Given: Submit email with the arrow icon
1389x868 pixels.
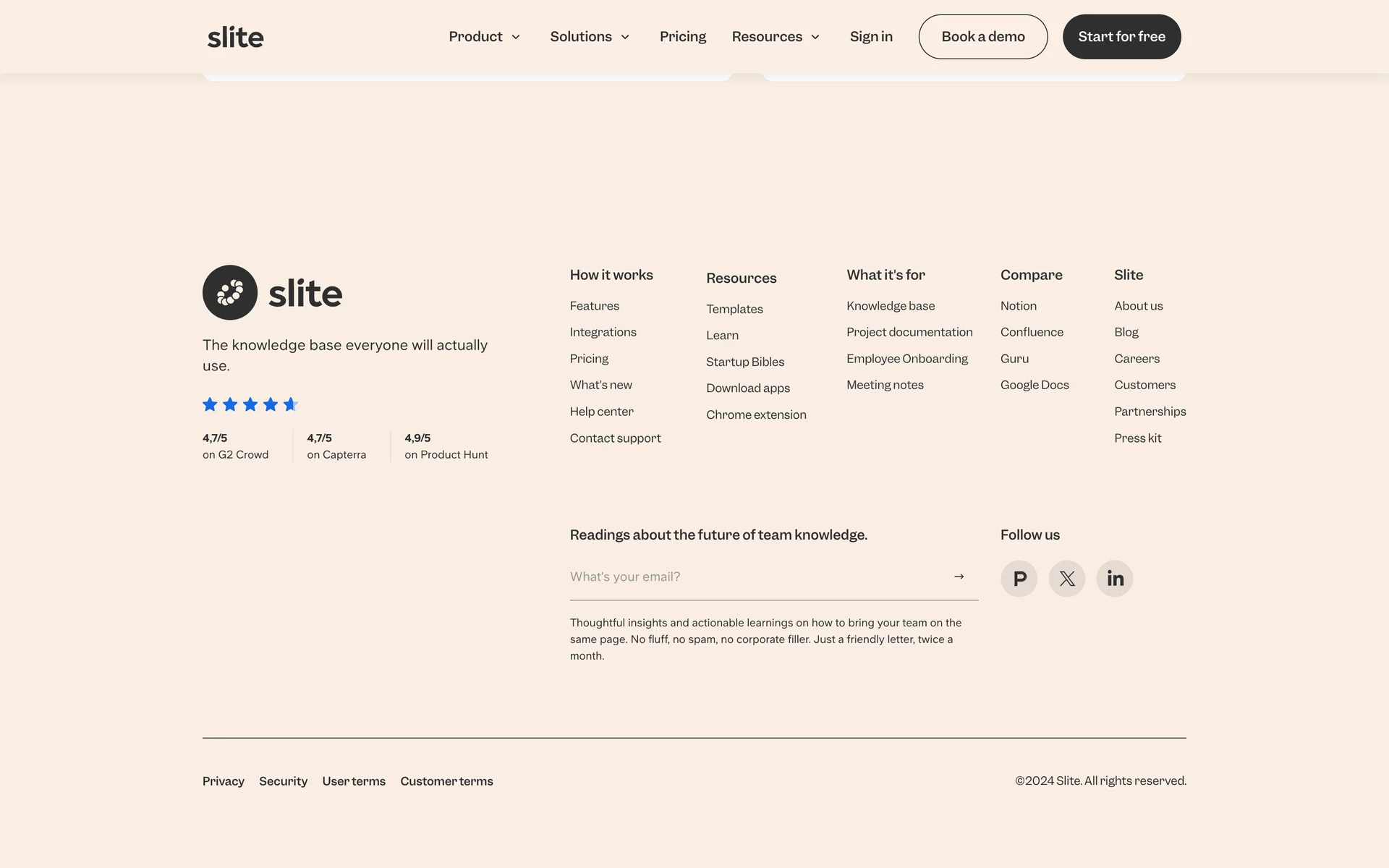Looking at the screenshot, I should click(959, 576).
